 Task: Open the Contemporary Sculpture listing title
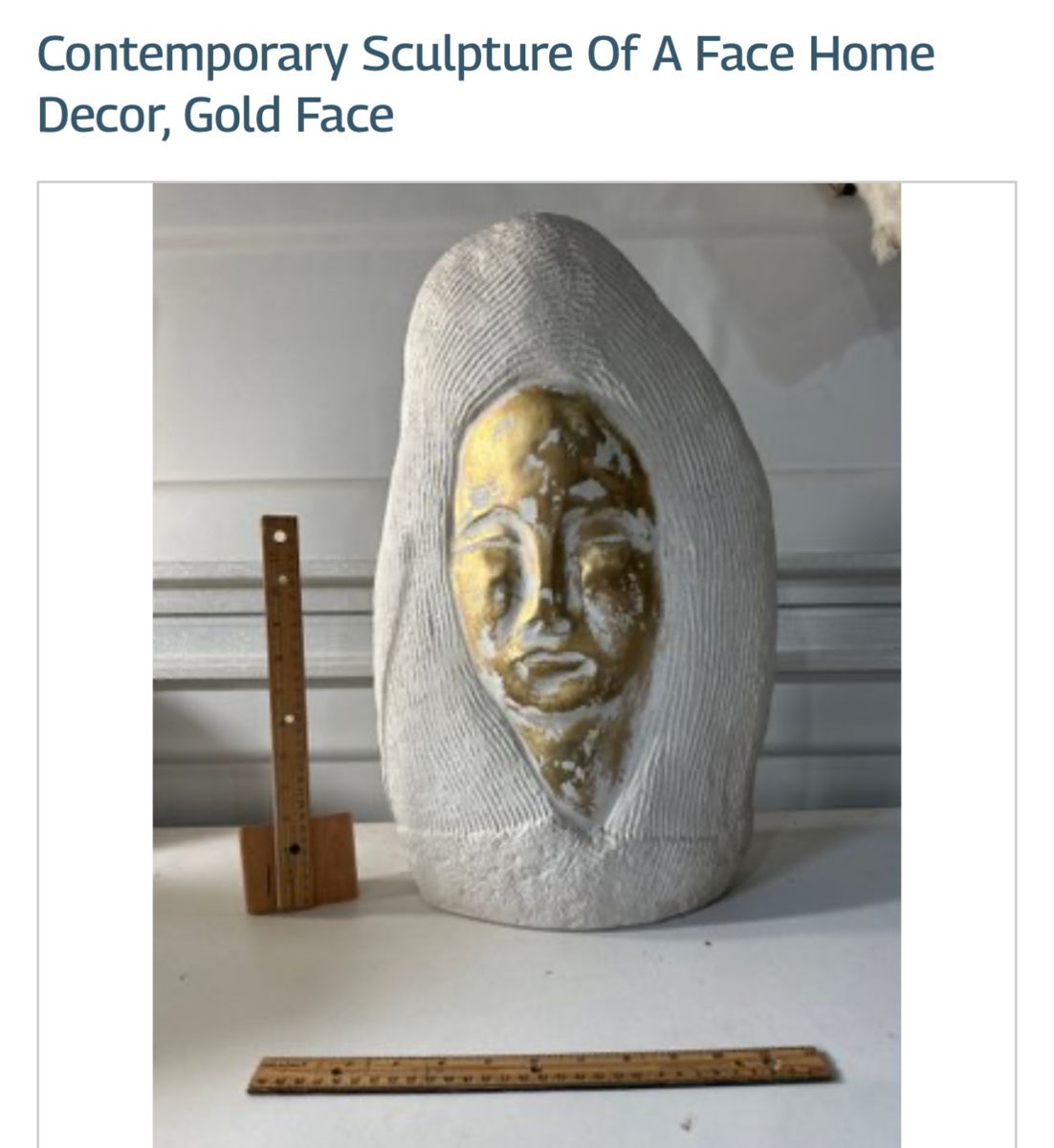click(x=485, y=84)
